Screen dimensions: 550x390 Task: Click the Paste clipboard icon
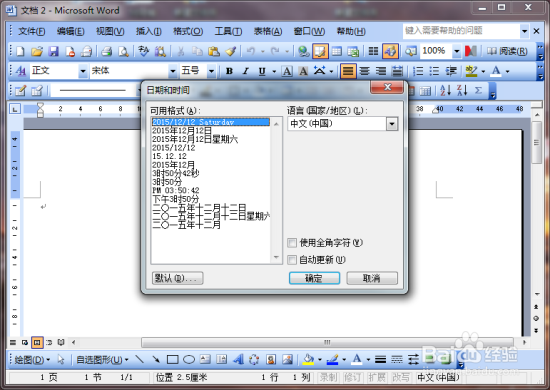213,52
